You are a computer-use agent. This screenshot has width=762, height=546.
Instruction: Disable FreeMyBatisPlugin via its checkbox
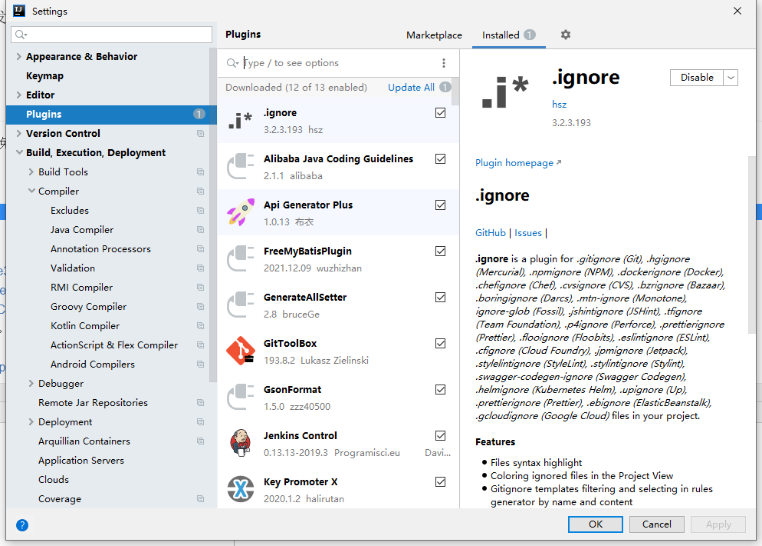coord(440,251)
